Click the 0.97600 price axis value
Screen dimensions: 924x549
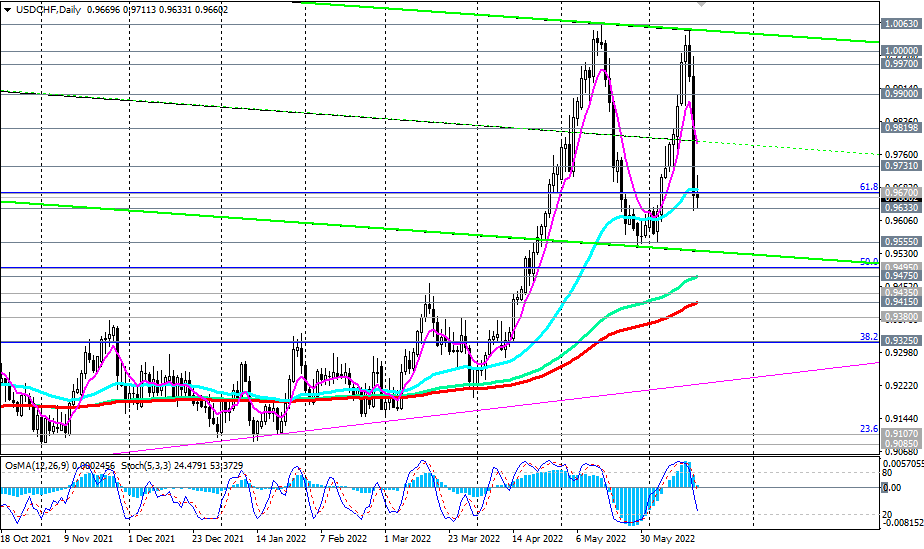[901, 154]
